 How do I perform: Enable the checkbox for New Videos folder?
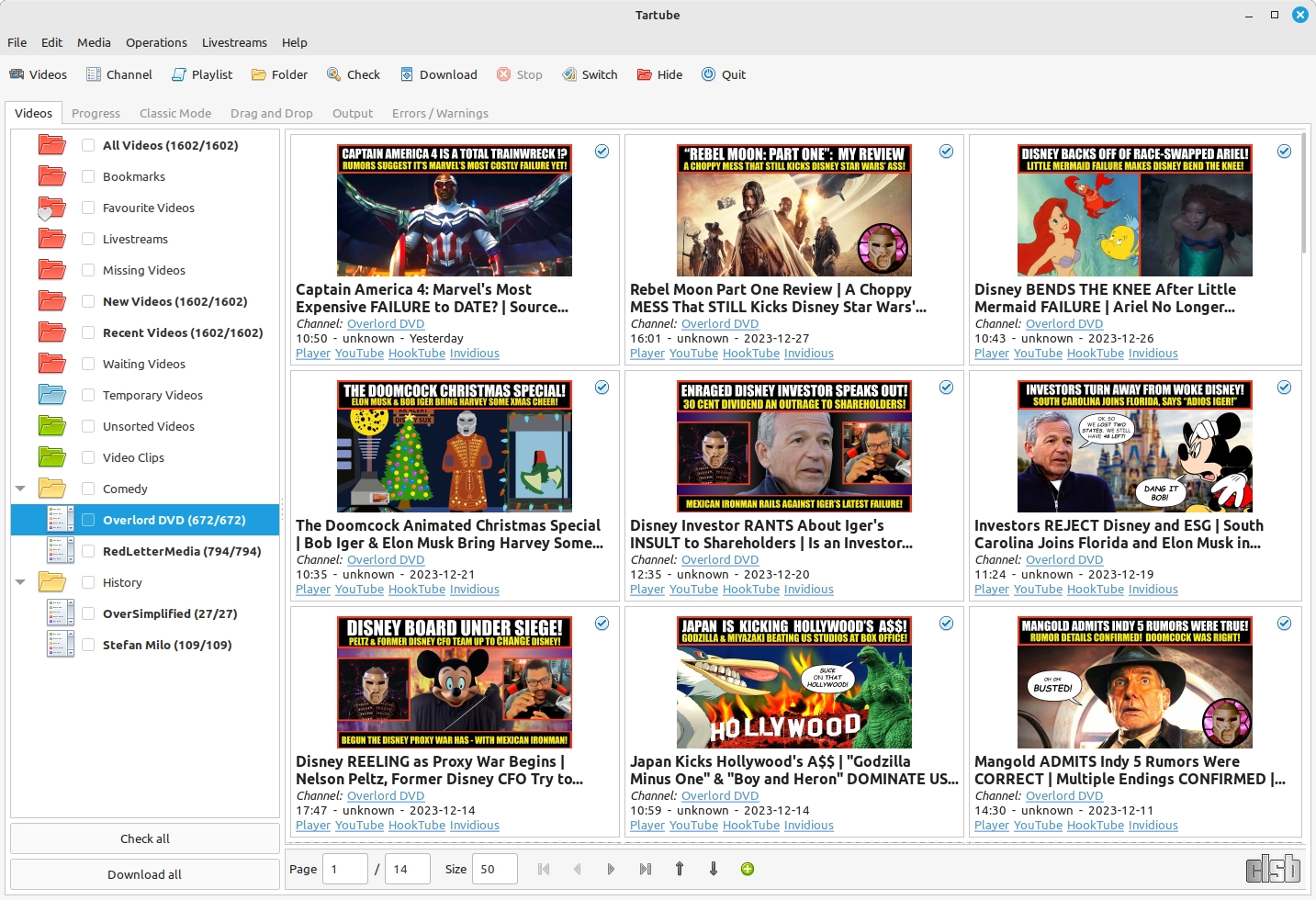pyautogui.click(x=87, y=301)
